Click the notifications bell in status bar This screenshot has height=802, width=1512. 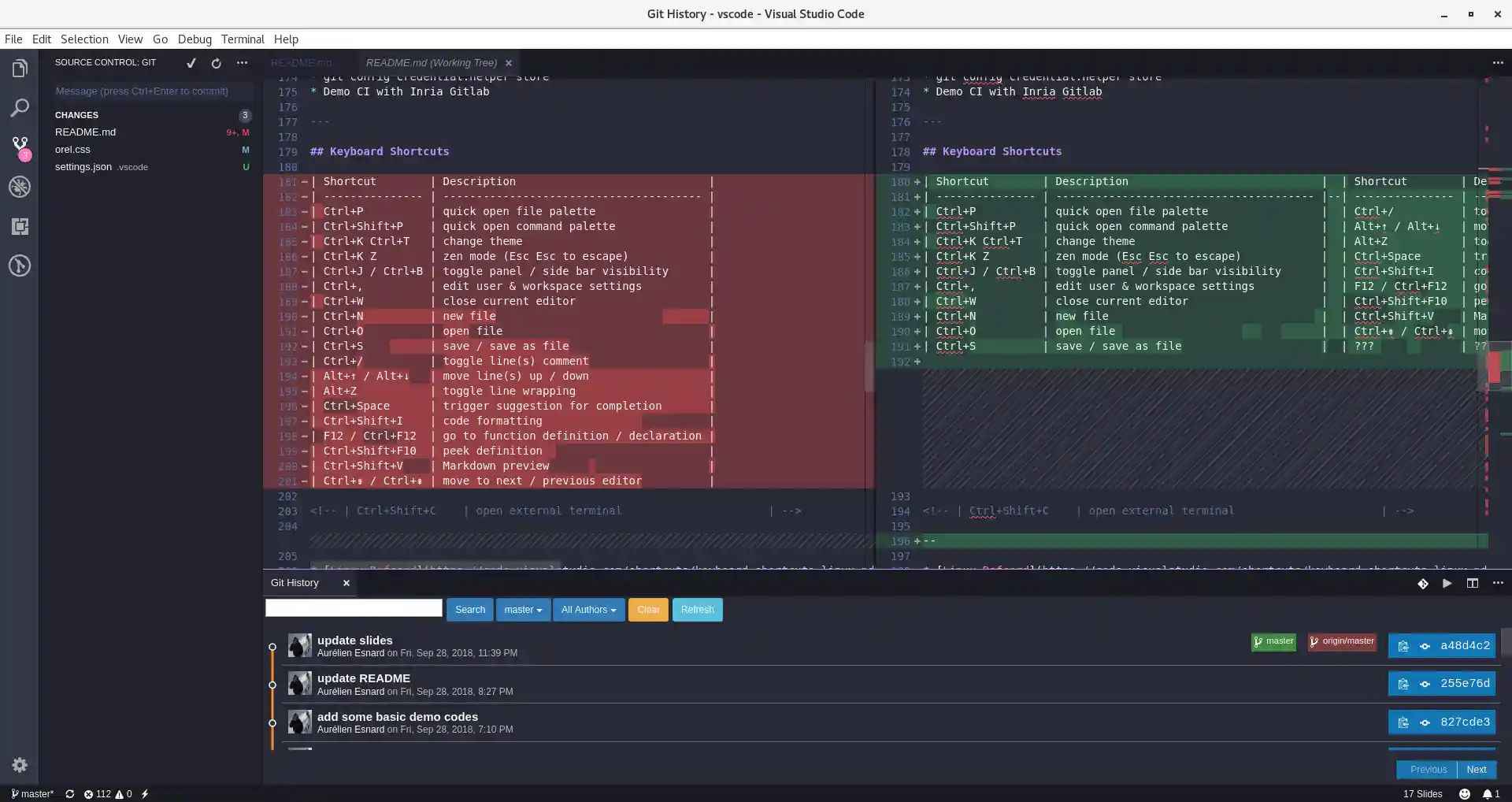tap(1490, 794)
